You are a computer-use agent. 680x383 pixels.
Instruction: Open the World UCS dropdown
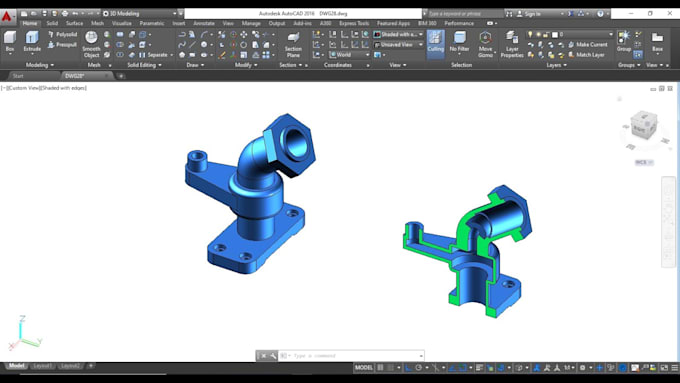349,55
